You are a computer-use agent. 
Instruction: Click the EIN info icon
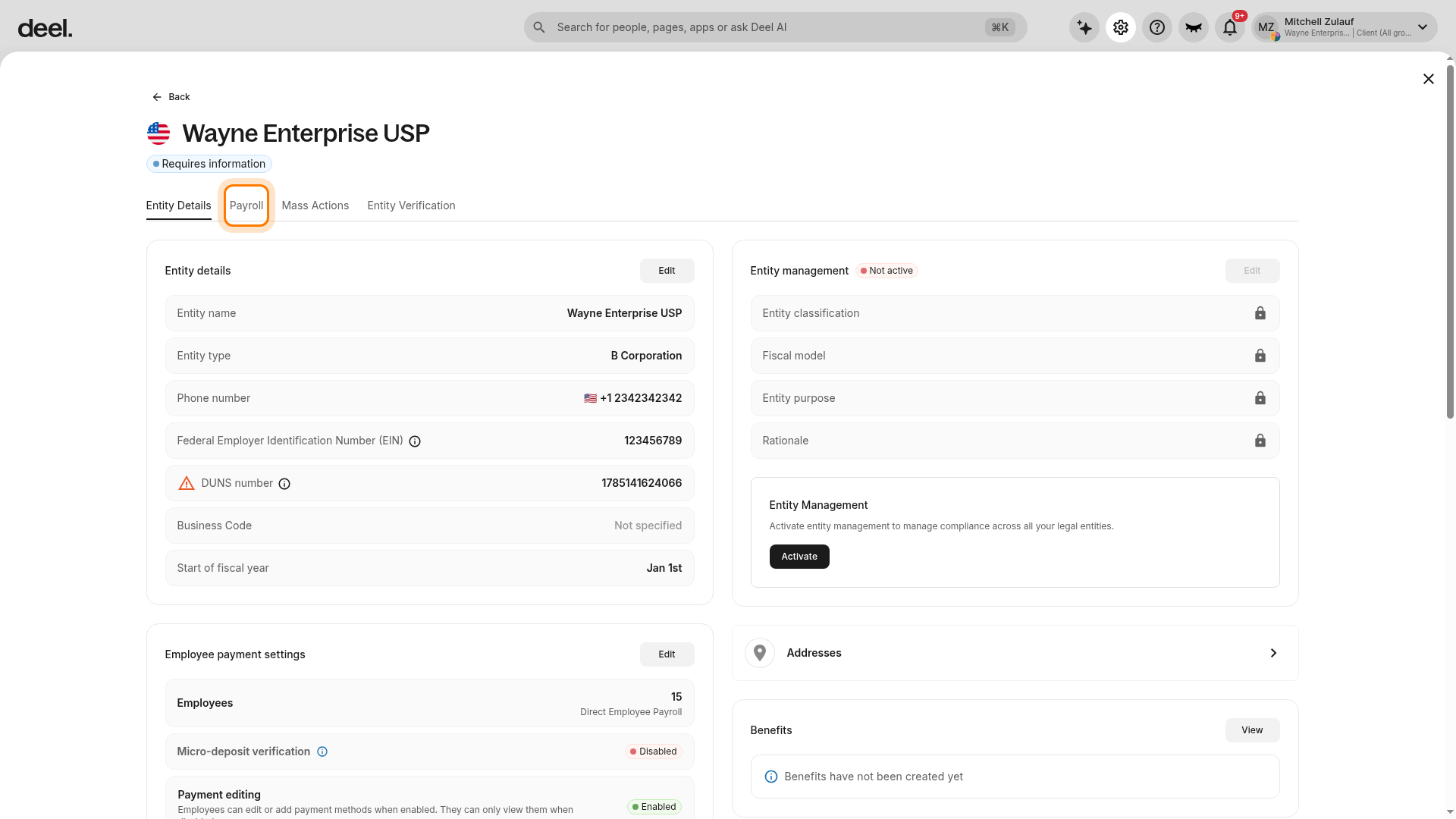[415, 441]
